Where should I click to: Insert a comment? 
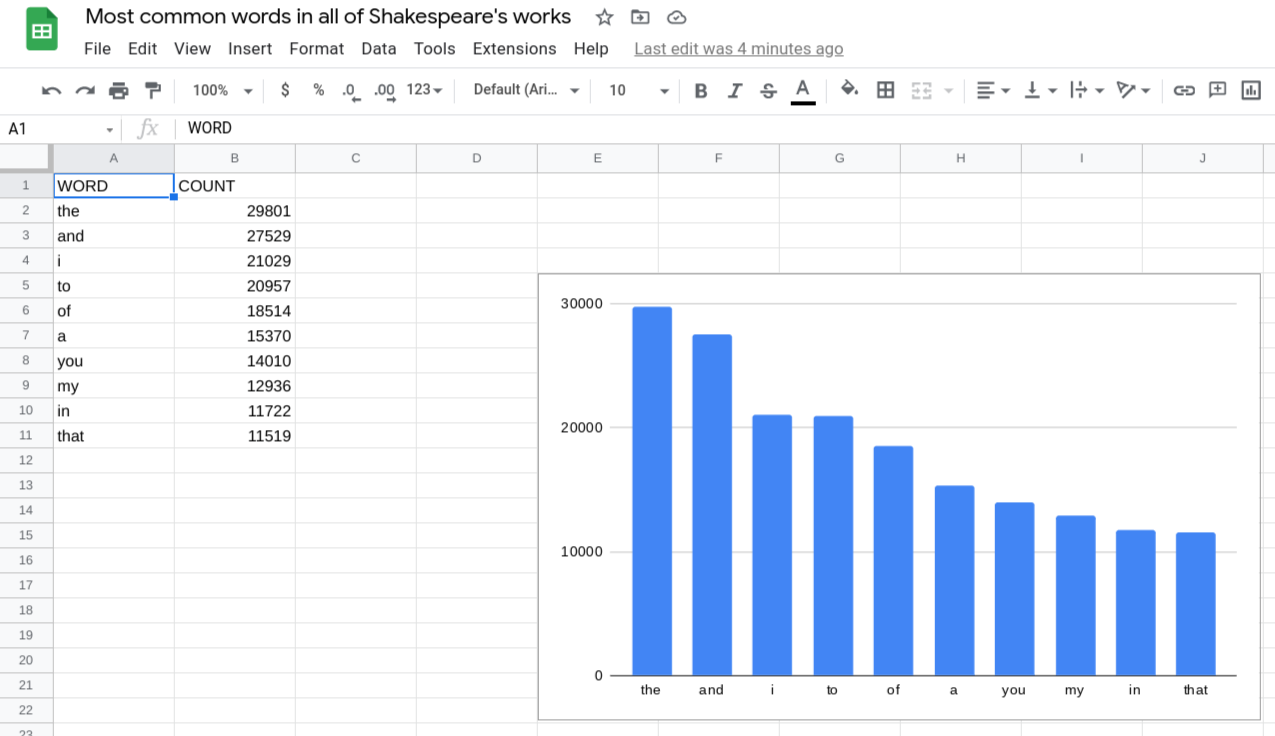(1218, 90)
